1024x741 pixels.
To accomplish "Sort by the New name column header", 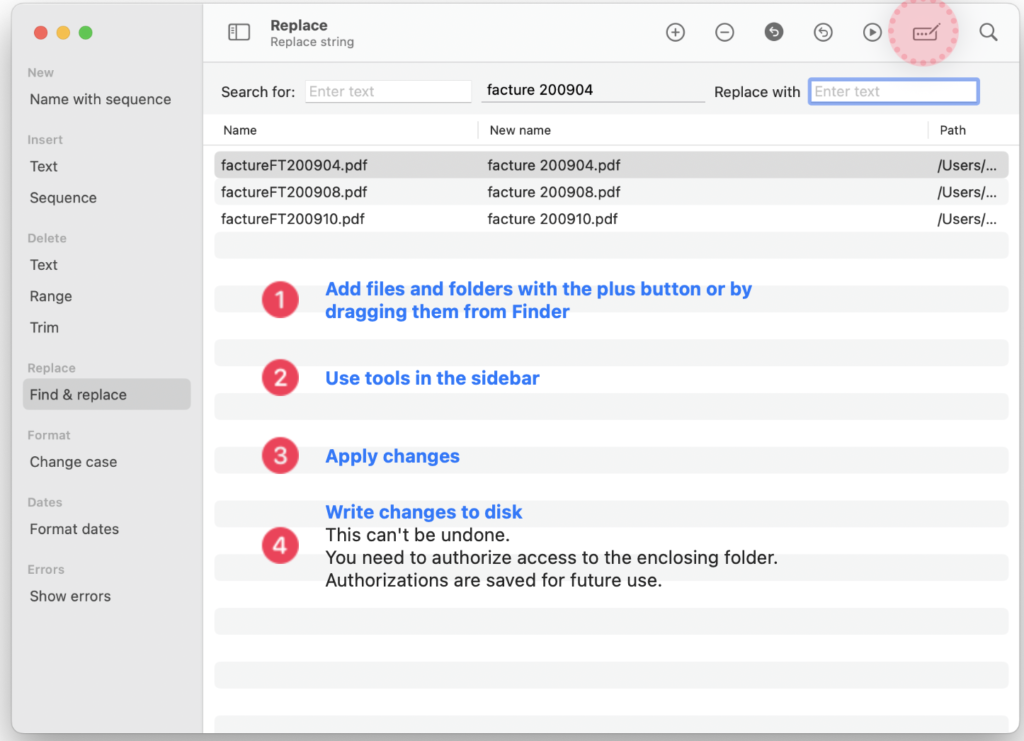I will coord(520,130).
